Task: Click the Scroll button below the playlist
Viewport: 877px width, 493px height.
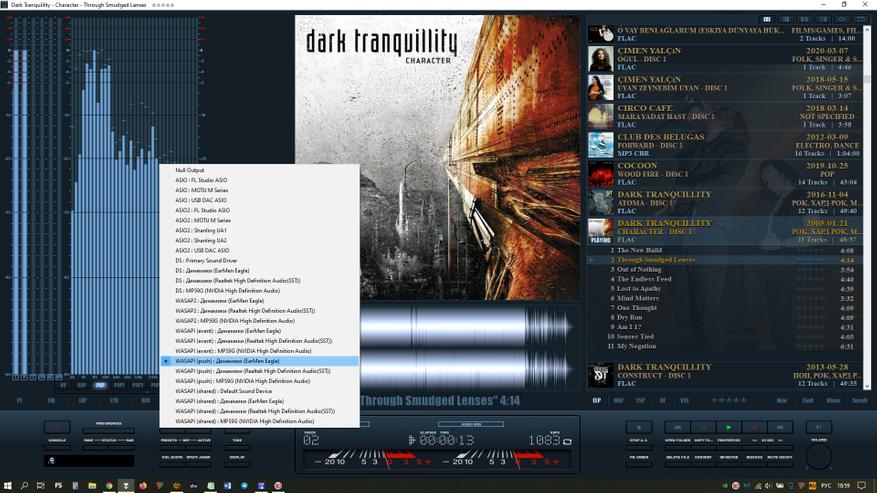Action: [x=859, y=401]
